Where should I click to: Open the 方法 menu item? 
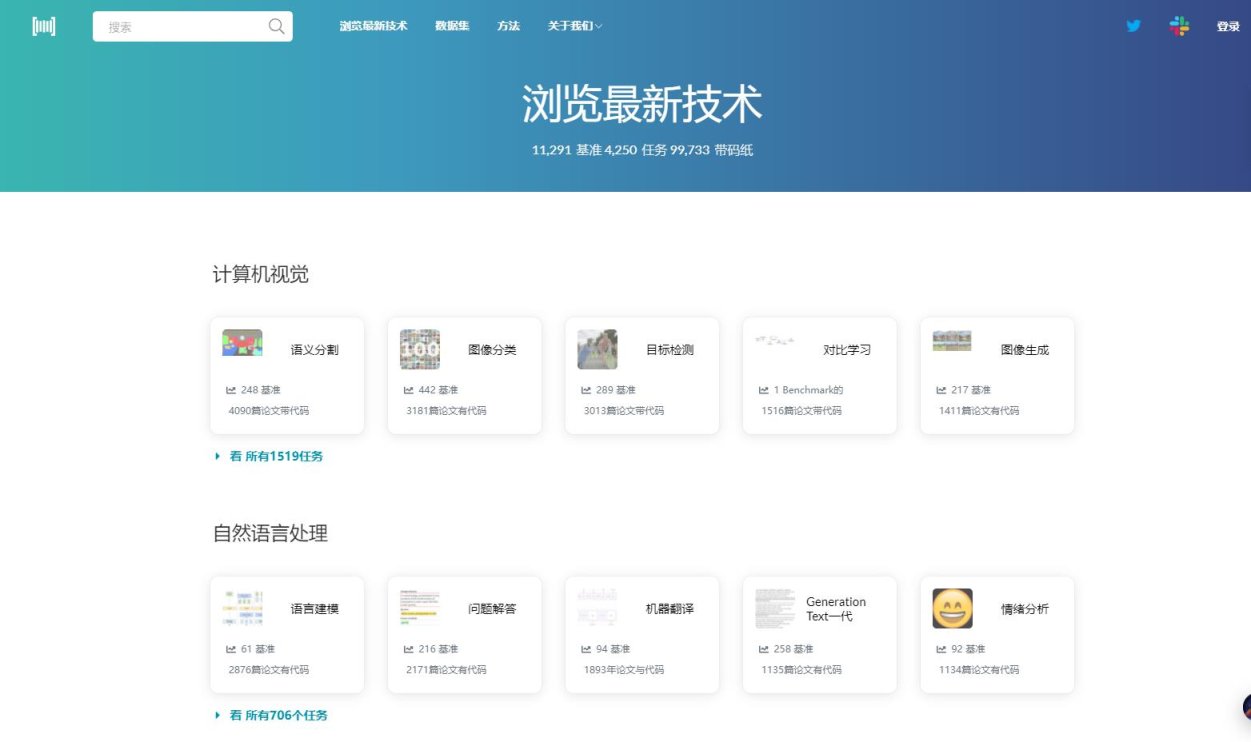[x=508, y=26]
